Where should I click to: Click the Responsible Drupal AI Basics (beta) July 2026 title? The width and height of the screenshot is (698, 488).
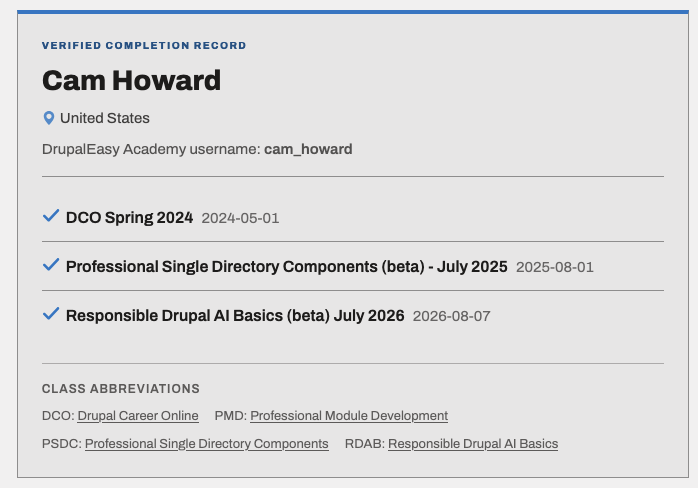pyautogui.click(x=235, y=316)
